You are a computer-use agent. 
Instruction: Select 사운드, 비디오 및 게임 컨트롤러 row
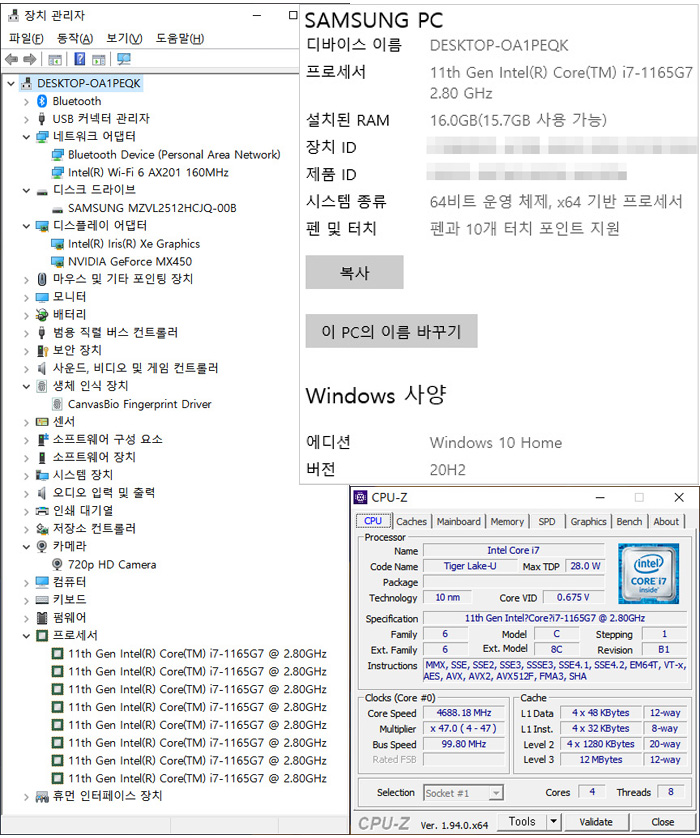point(135,368)
